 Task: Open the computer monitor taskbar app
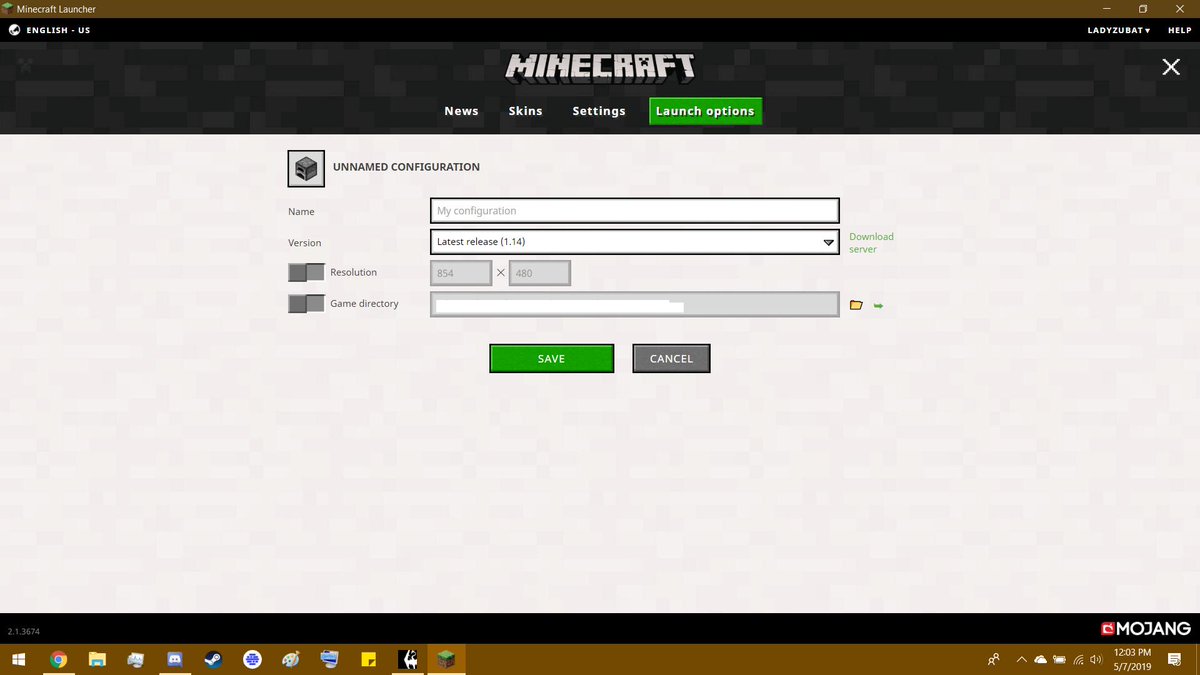click(x=330, y=660)
